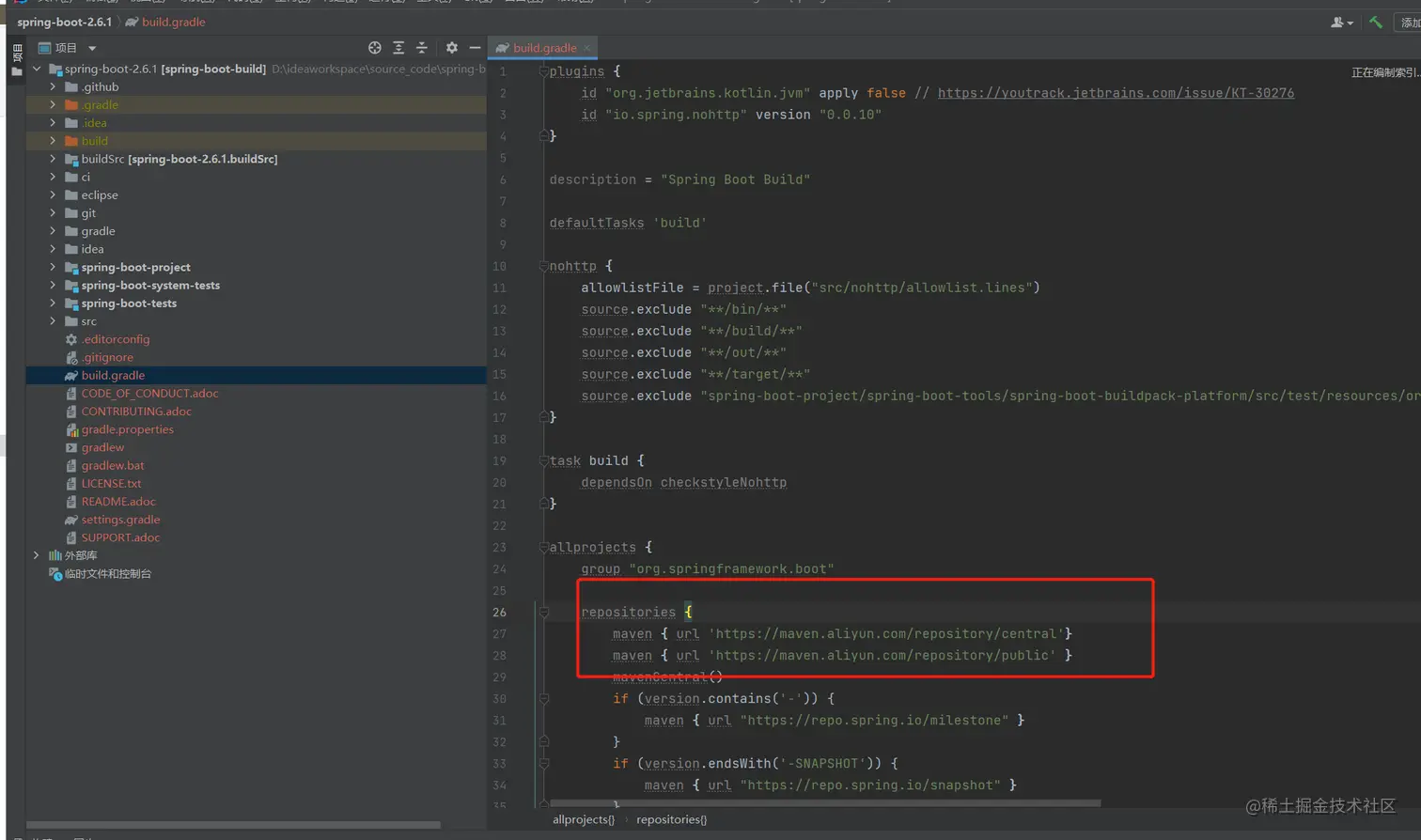The width and height of the screenshot is (1421, 840).
Task: Click the gradlew script icon
Action: 71,447
